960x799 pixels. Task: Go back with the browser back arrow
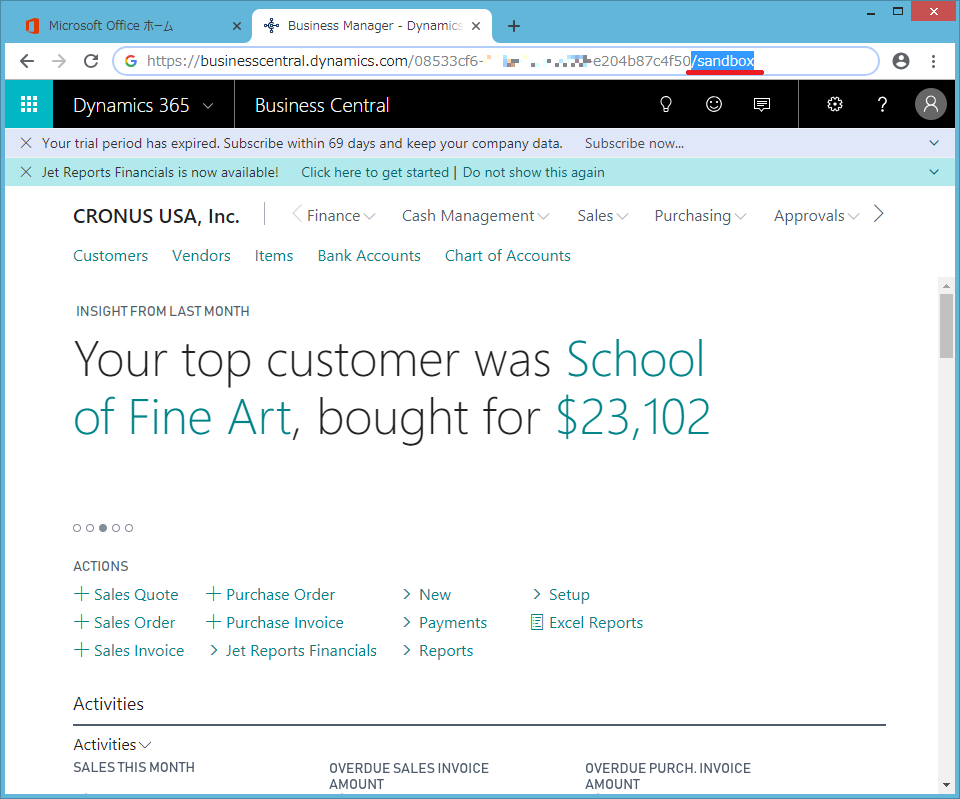coord(27,61)
